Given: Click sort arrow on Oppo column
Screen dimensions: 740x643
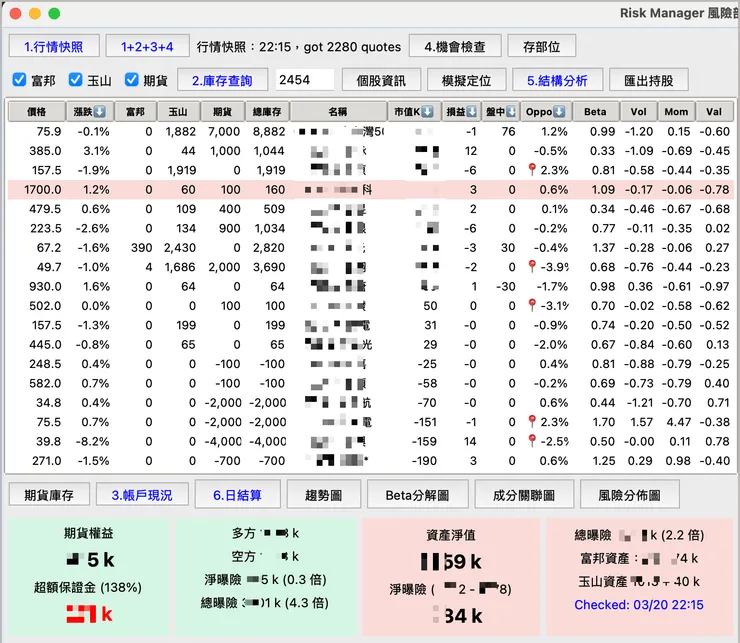Looking at the screenshot, I should [x=559, y=111].
